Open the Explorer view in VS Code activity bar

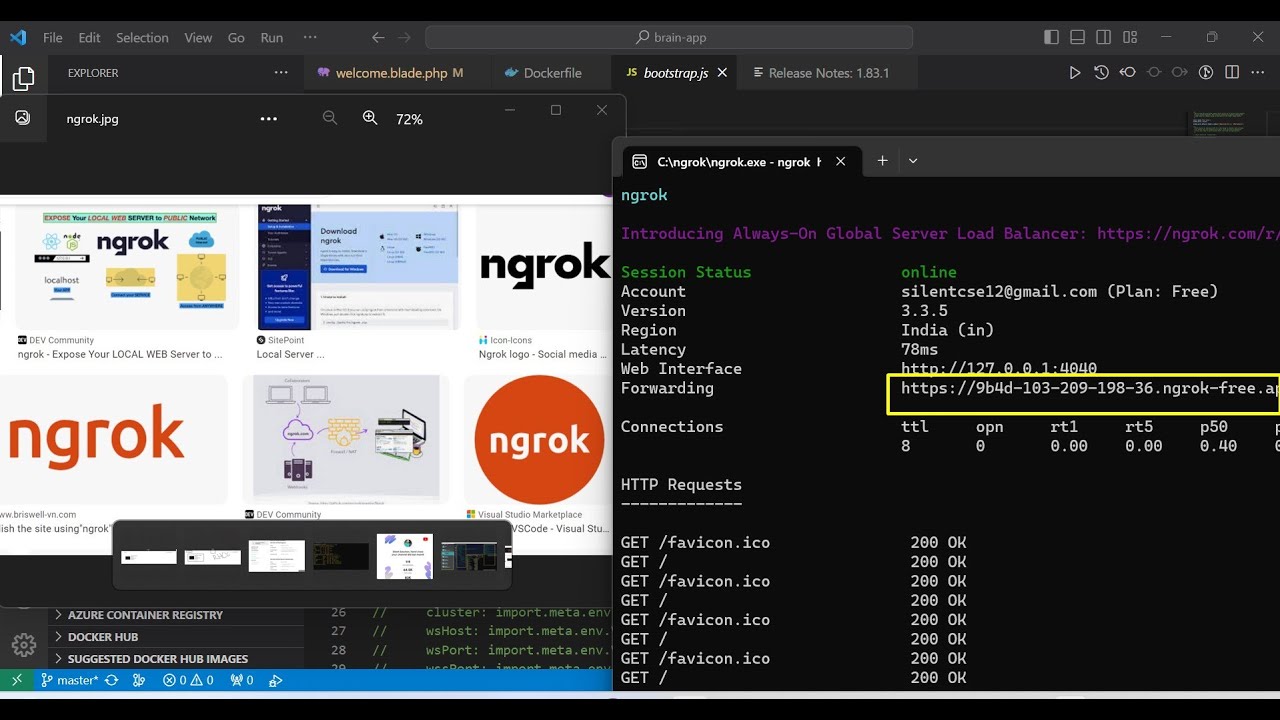(23, 78)
